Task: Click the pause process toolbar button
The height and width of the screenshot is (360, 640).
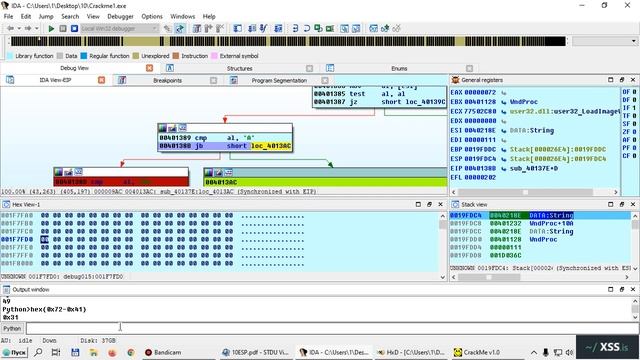Action: [63, 29]
